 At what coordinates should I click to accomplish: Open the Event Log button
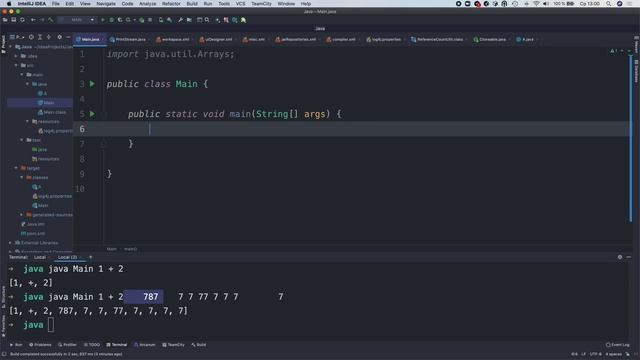tap(618, 345)
